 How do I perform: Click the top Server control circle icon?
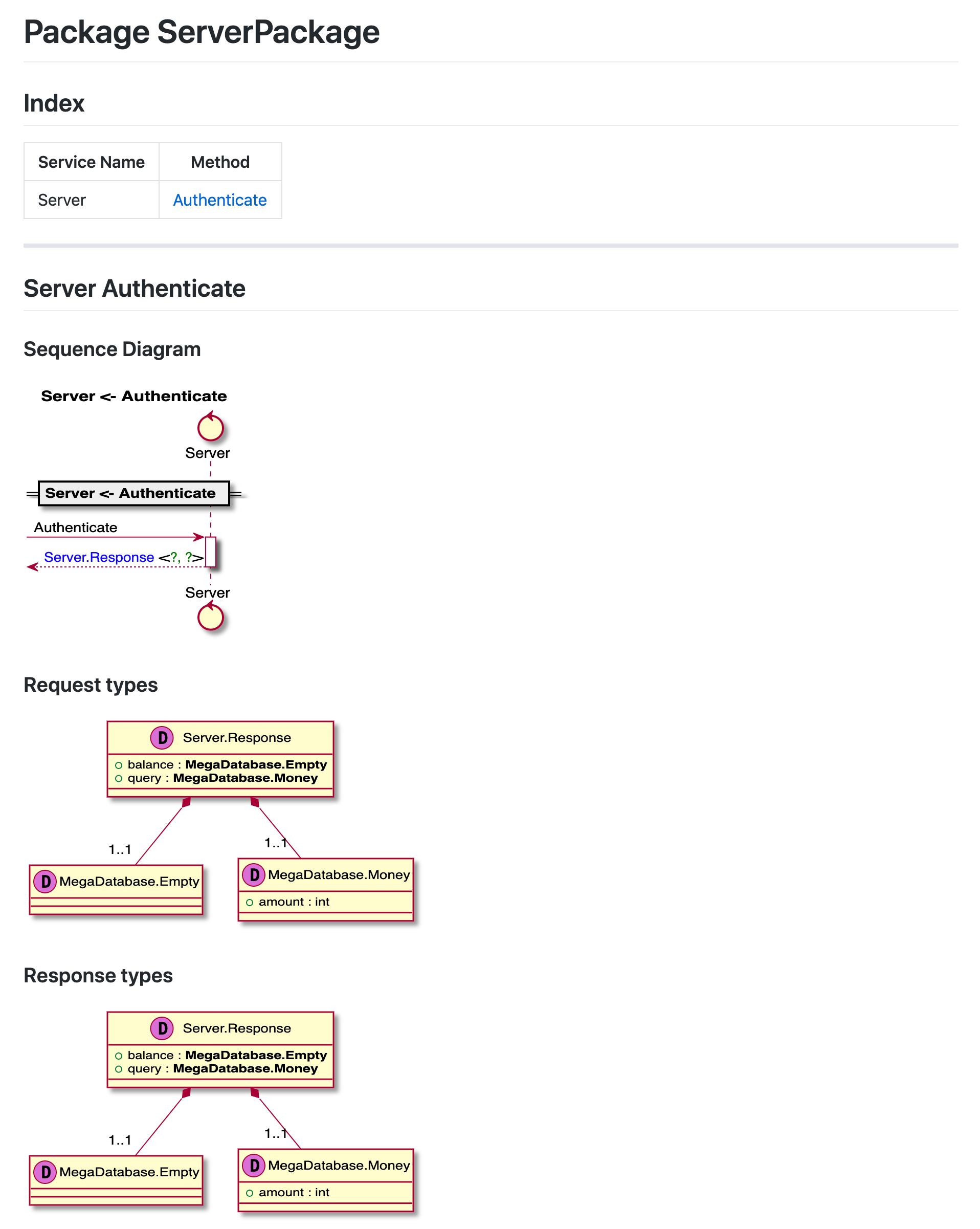click(x=210, y=426)
